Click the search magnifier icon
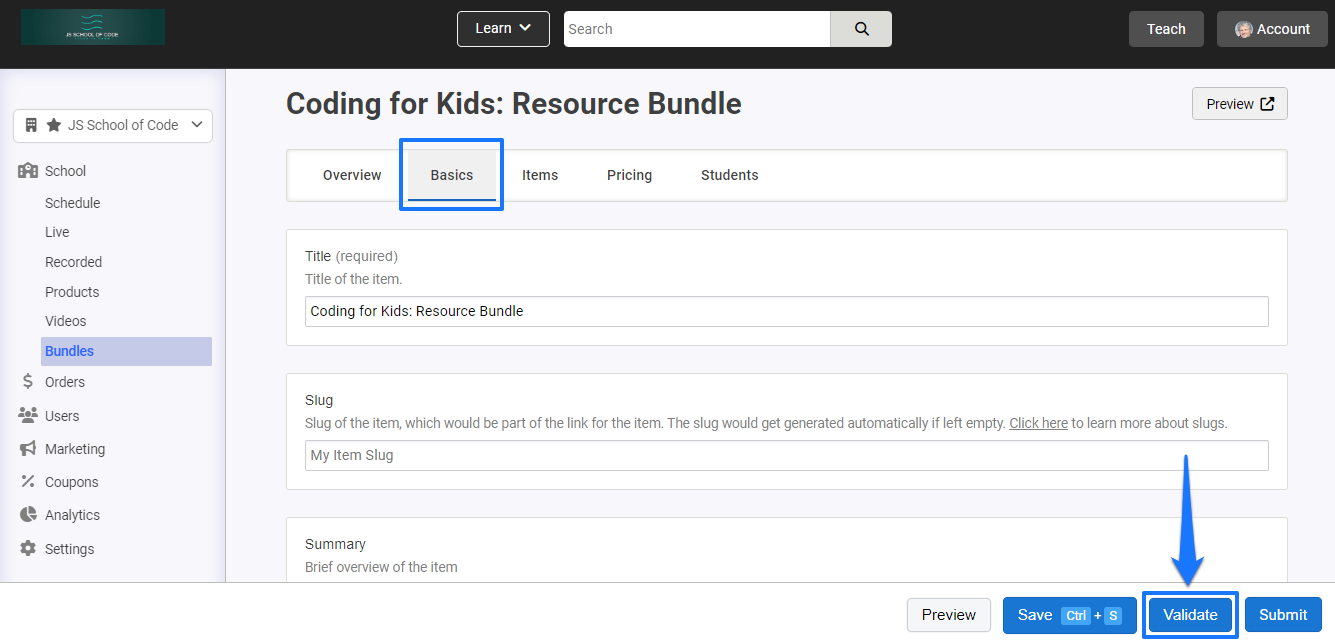 point(860,29)
